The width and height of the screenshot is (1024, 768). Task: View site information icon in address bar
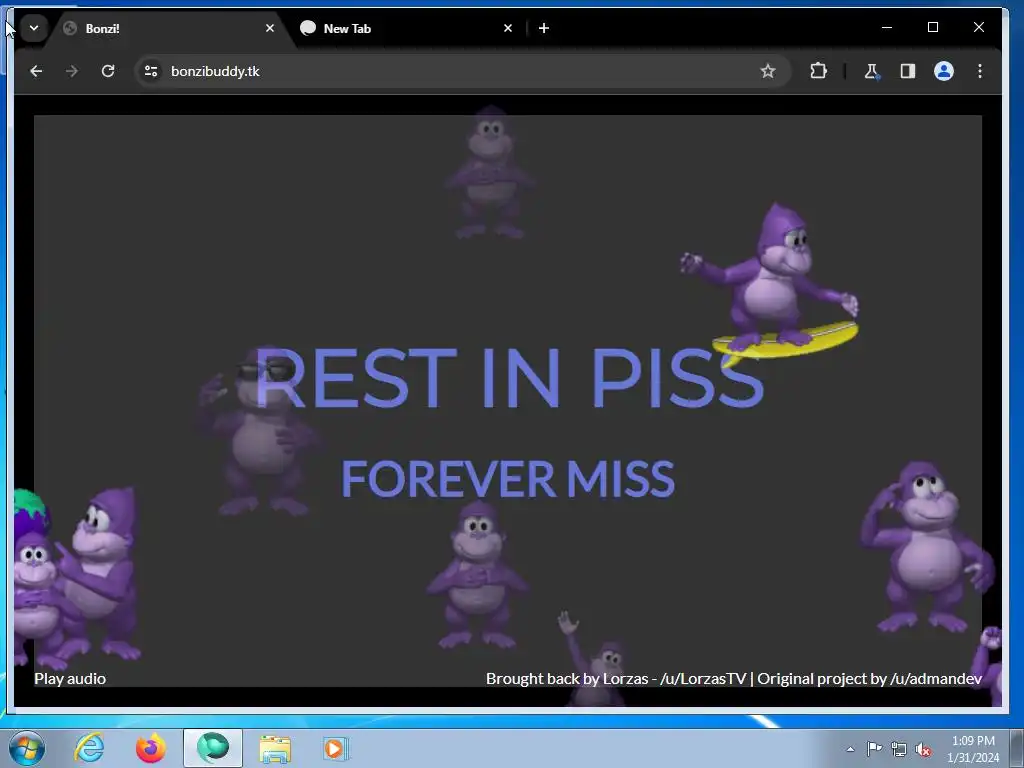click(151, 71)
